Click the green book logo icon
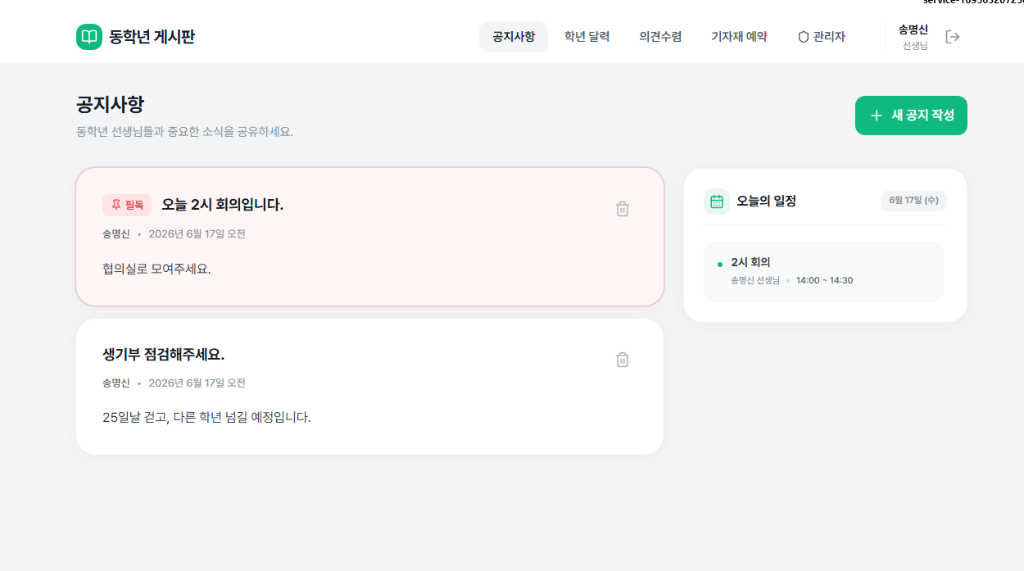Viewport: 1024px width, 571px height. pyautogui.click(x=89, y=37)
